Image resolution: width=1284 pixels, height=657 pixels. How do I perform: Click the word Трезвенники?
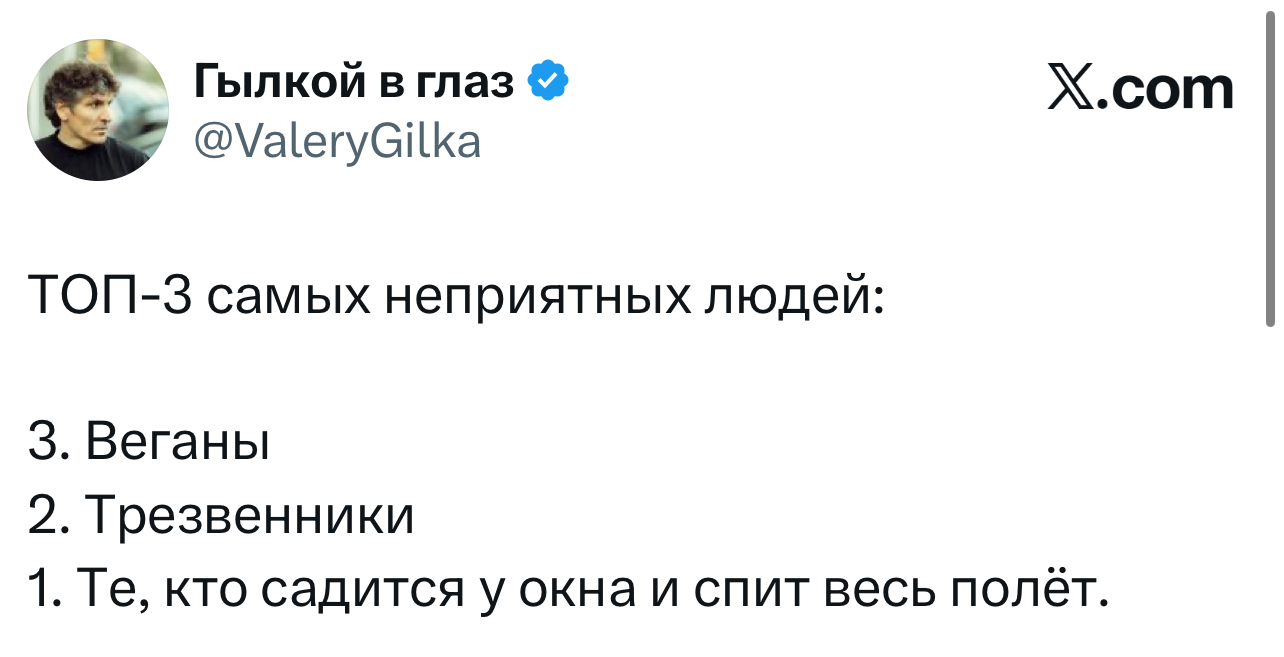point(249,516)
